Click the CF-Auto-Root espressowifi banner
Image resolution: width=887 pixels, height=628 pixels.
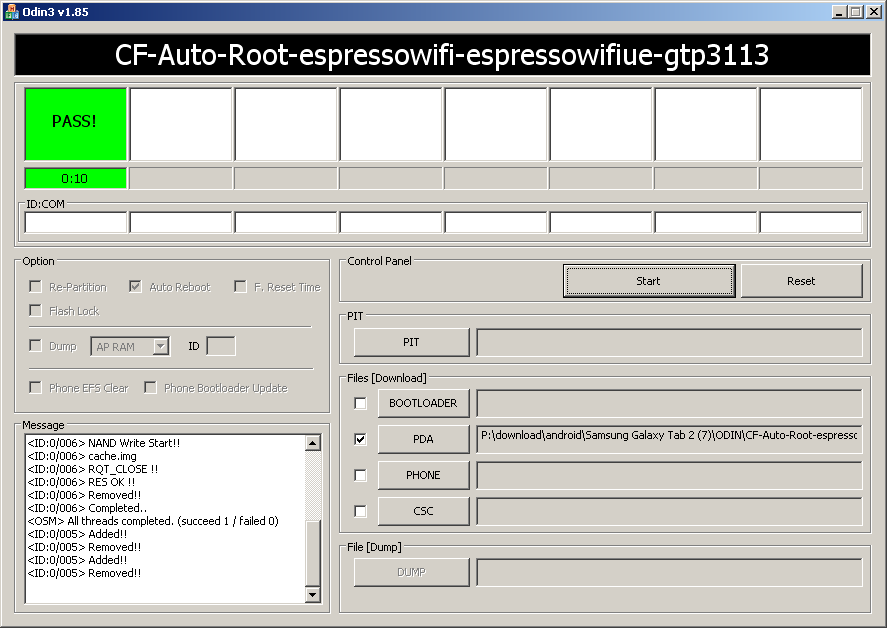pos(442,55)
